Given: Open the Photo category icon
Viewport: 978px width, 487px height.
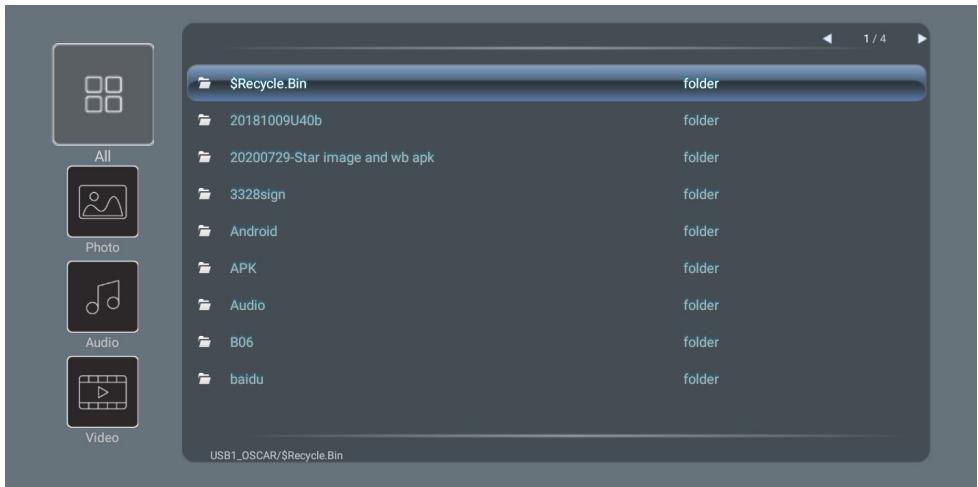Looking at the screenshot, I should coord(102,201).
